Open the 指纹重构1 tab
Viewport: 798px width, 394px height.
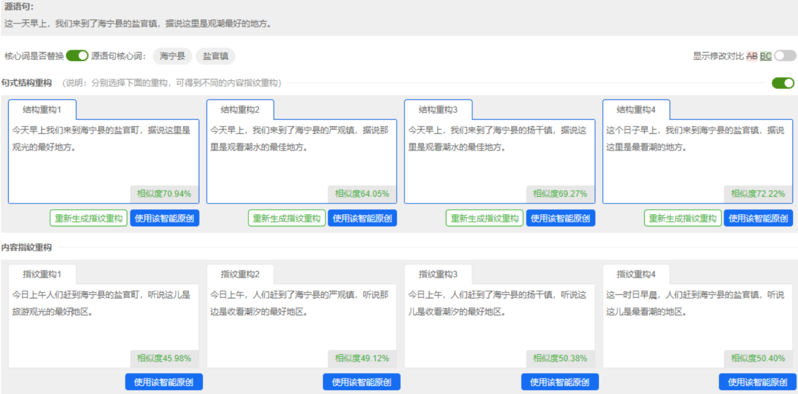pos(42,274)
